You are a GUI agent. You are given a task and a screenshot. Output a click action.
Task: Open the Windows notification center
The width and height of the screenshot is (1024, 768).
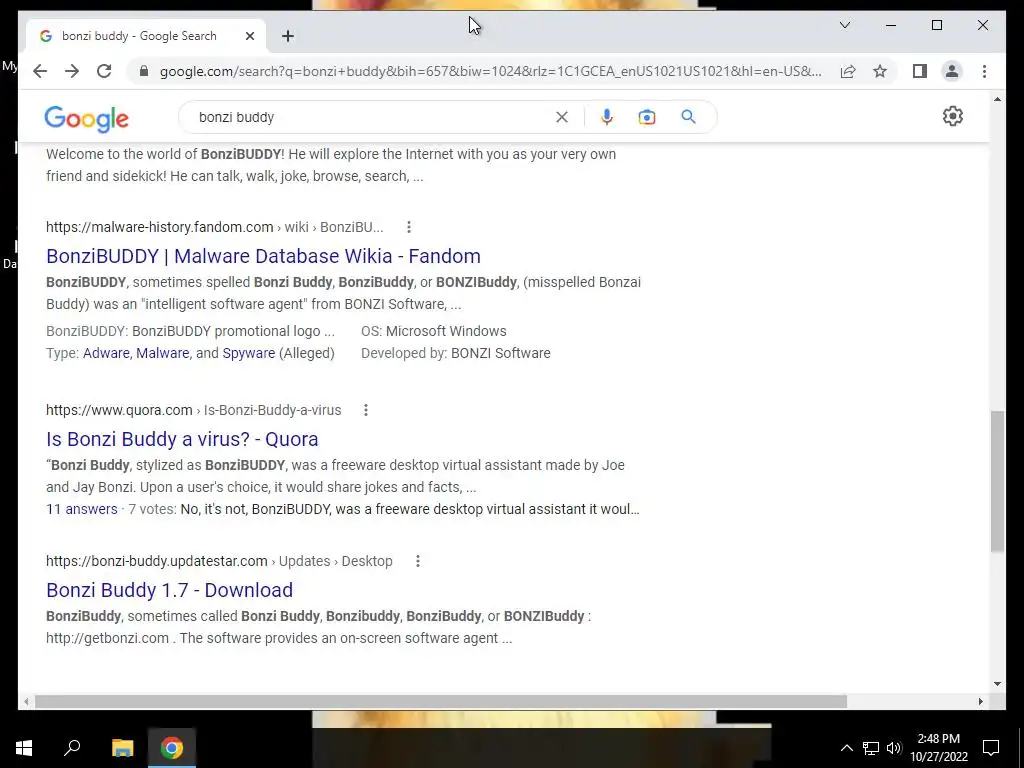tap(991, 748)
